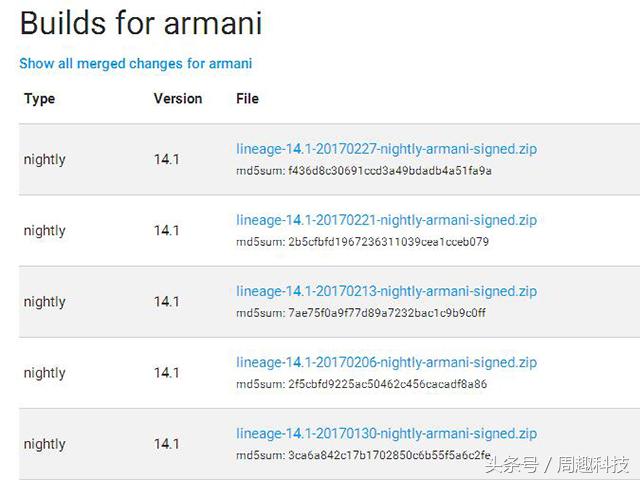Open the Show all merged changes link

[x=135, y=63]
